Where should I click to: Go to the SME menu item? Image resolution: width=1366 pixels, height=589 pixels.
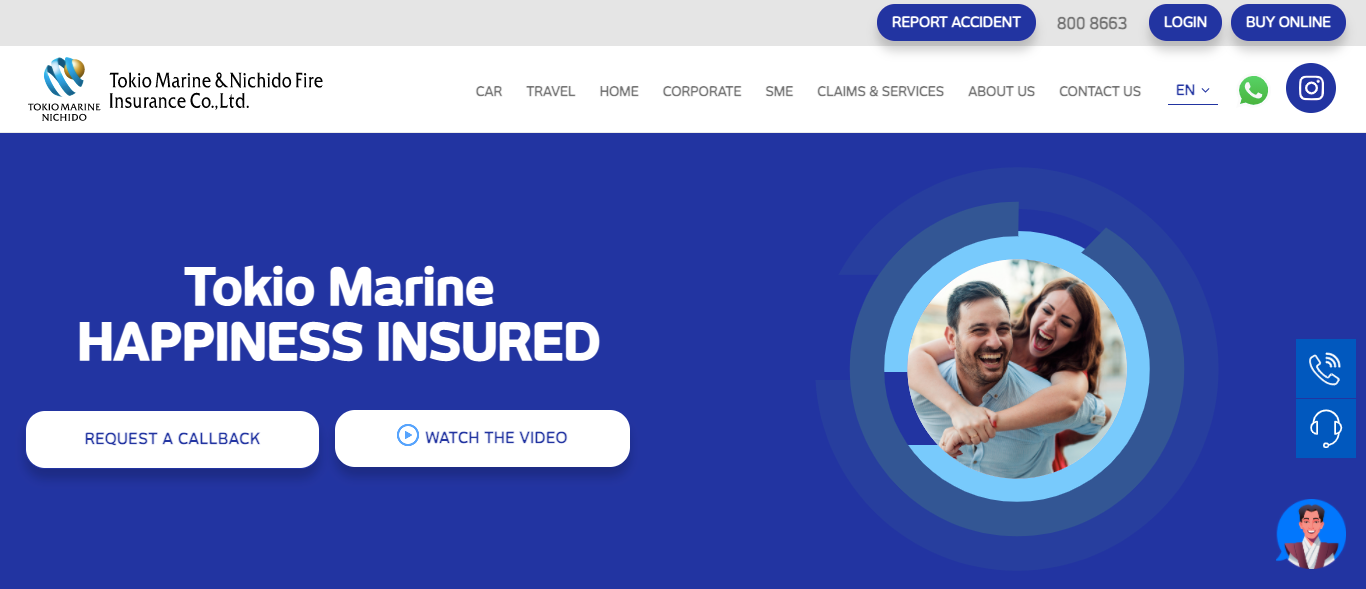pos(779,91)
